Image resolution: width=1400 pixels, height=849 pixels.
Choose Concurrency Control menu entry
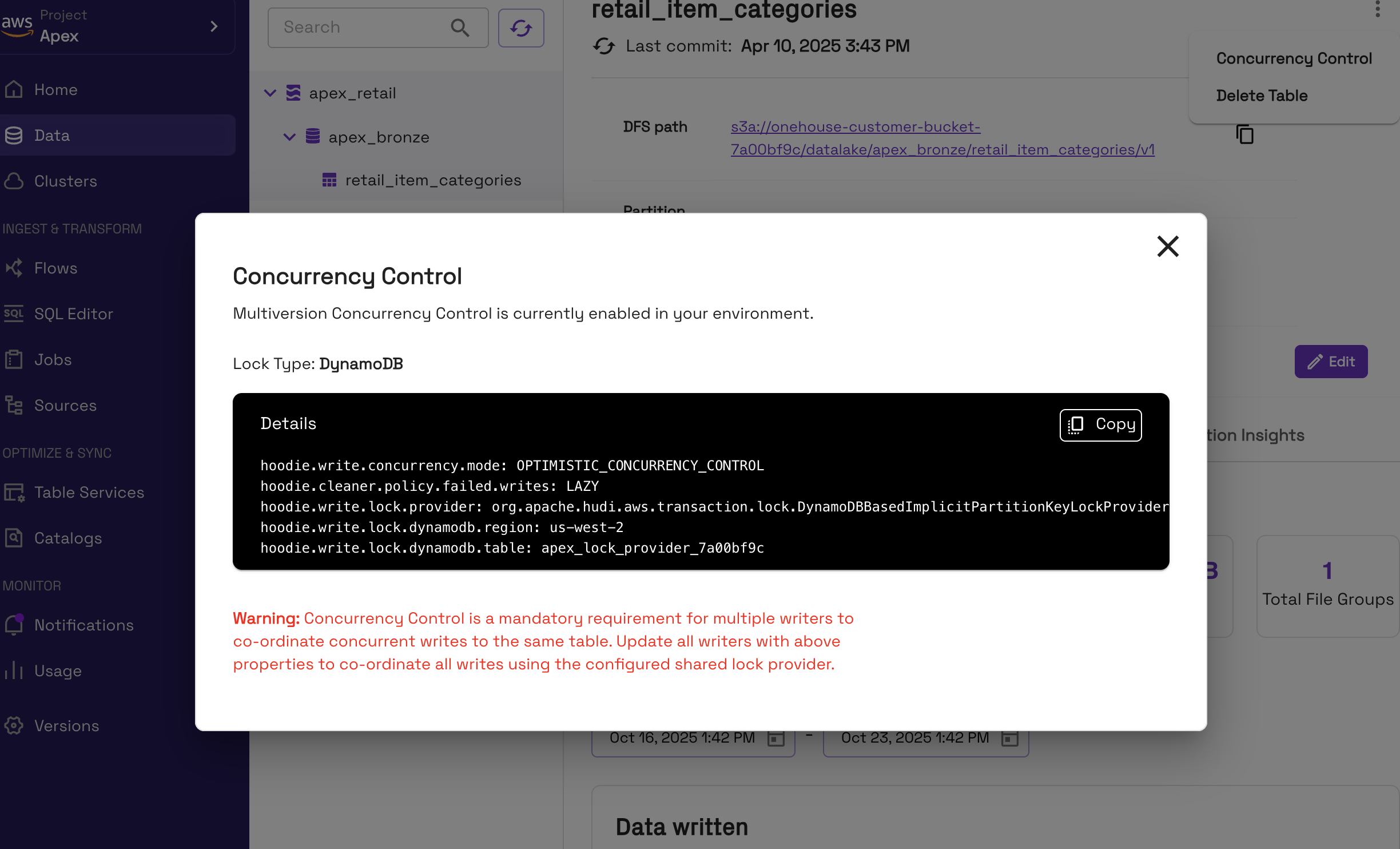pos(1293,58)
